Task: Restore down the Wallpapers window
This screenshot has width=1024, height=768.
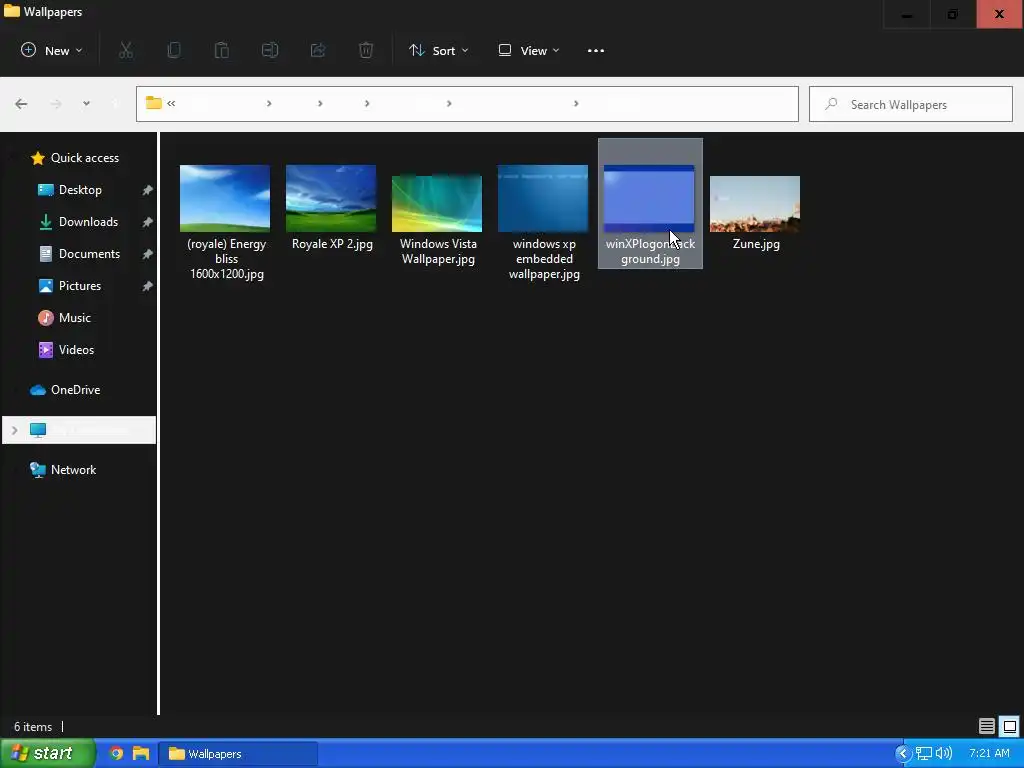Action: (x=953, y=14)
